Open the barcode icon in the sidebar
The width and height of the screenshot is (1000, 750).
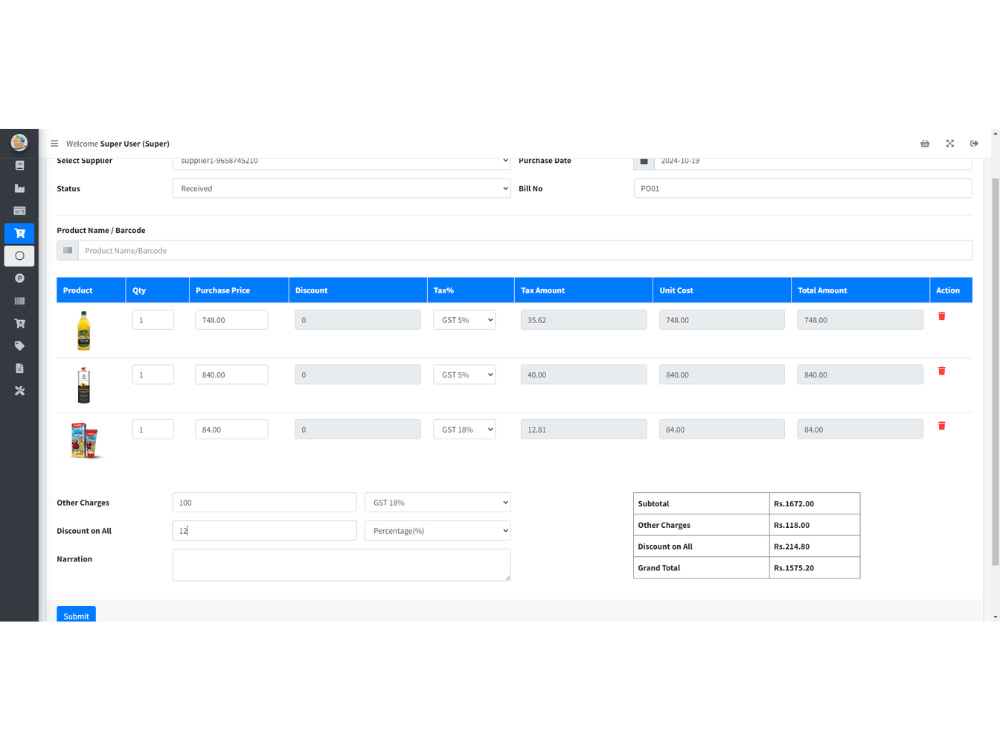click(19, 301)
